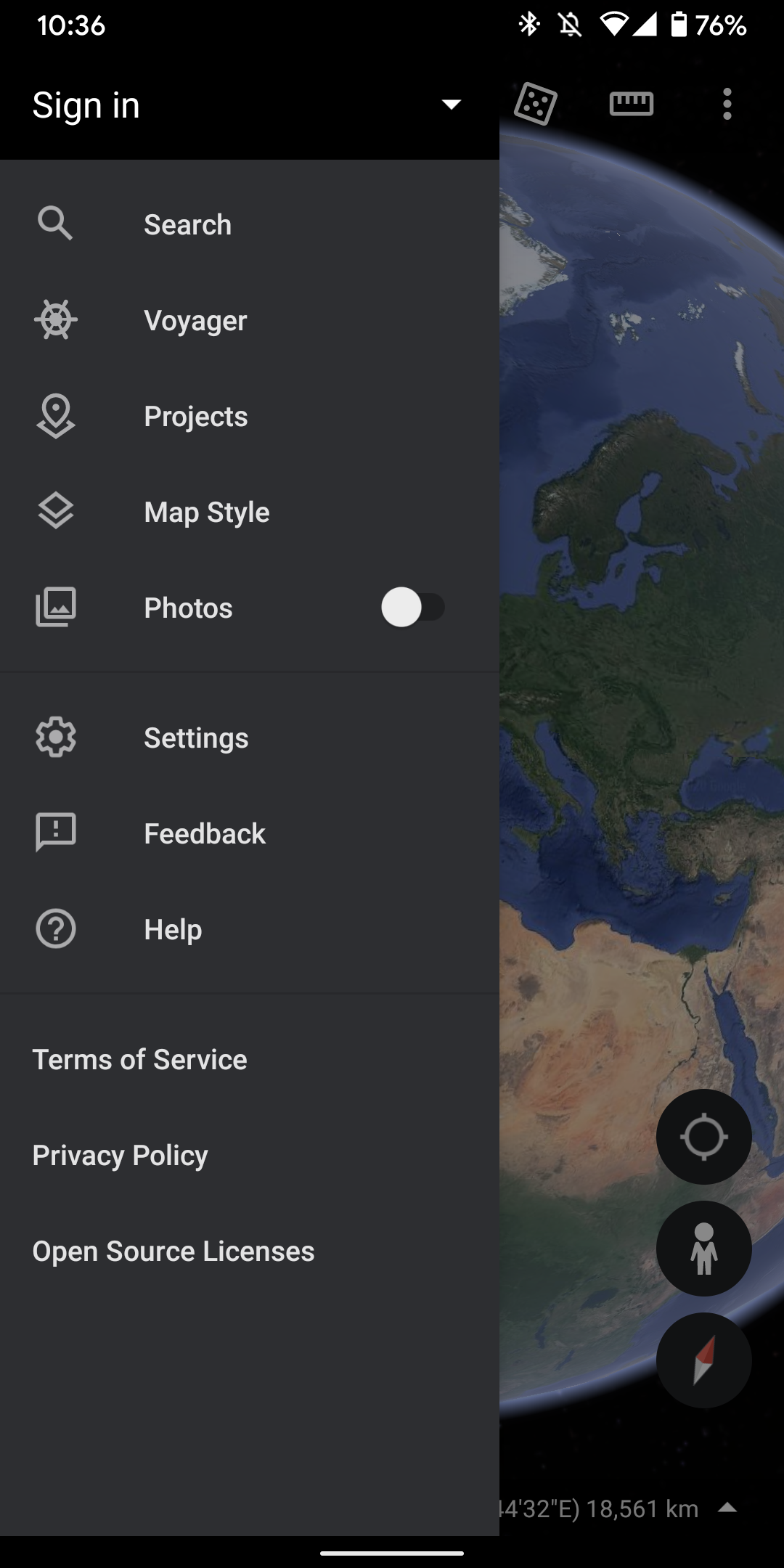This screenshot has width=784, height=1568.
Task: Open the Open Source Licenses link
Action: [173, 1251]
